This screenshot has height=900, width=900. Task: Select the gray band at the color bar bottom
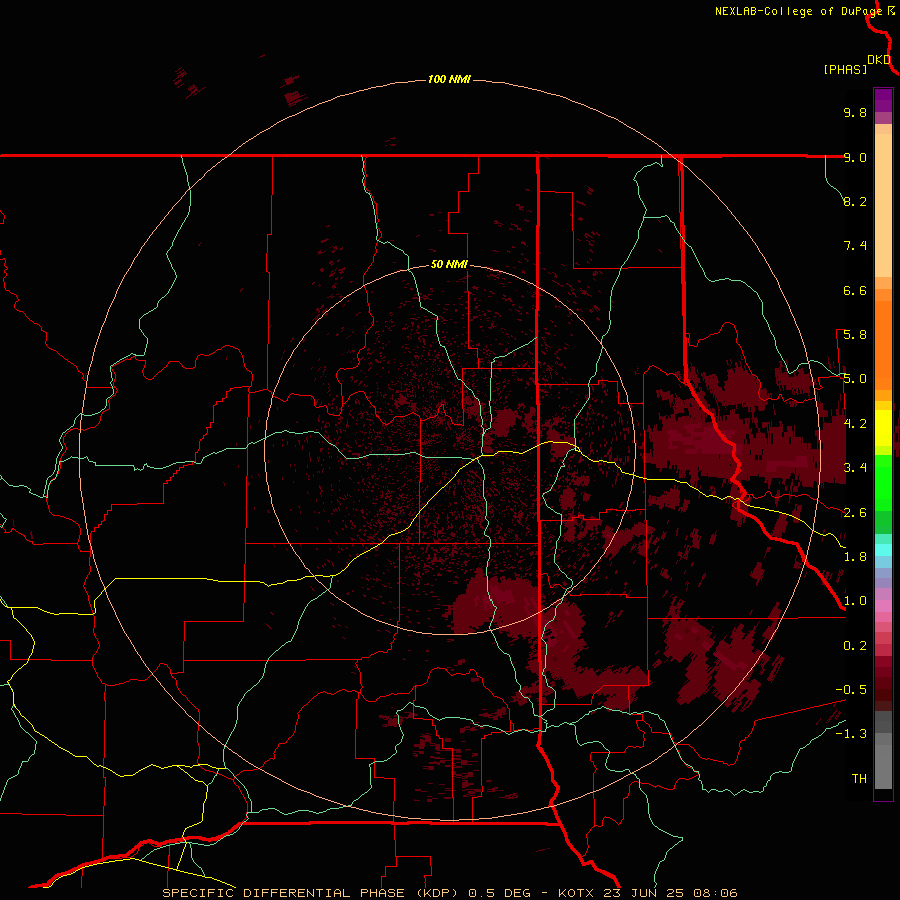point(883,761)
